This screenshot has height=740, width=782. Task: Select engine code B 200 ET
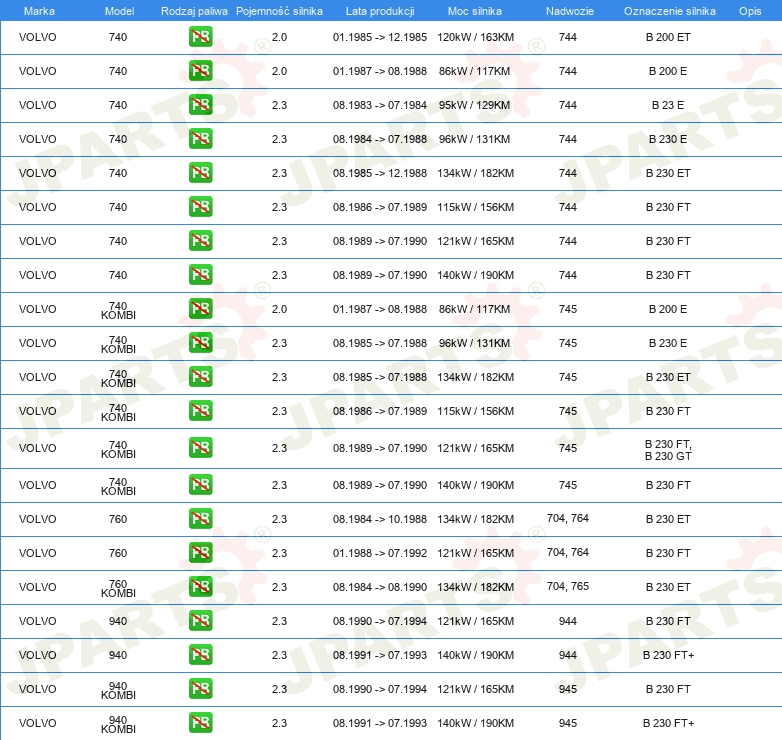pyautogui.click(x=668, y=37)
